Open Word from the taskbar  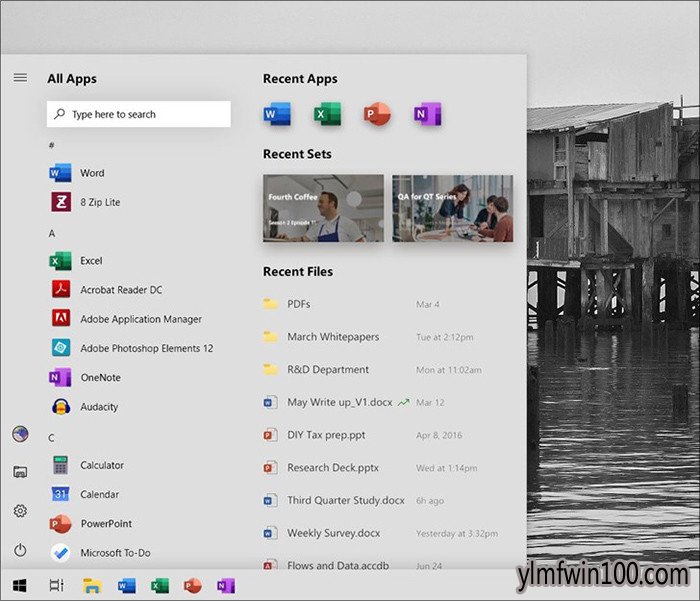click(126, 585)
